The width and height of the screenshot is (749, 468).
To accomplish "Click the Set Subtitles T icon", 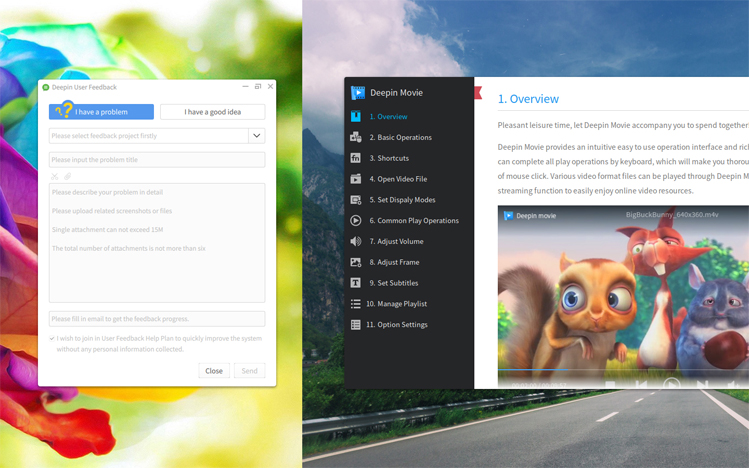I will [x=355, y=283].
